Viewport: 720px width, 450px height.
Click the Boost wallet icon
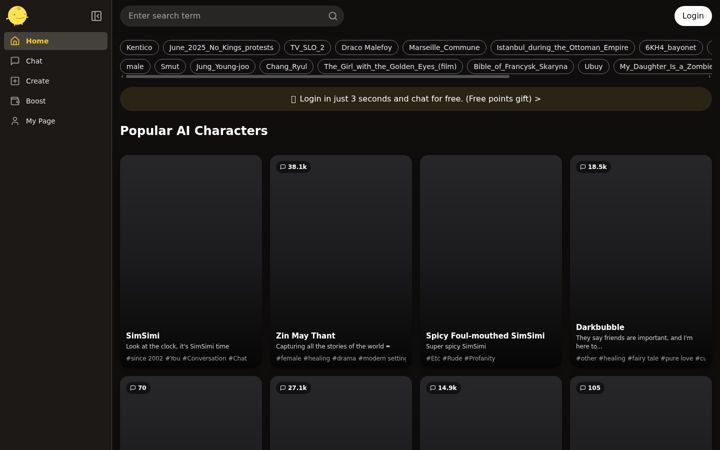[x=15, y=101]
